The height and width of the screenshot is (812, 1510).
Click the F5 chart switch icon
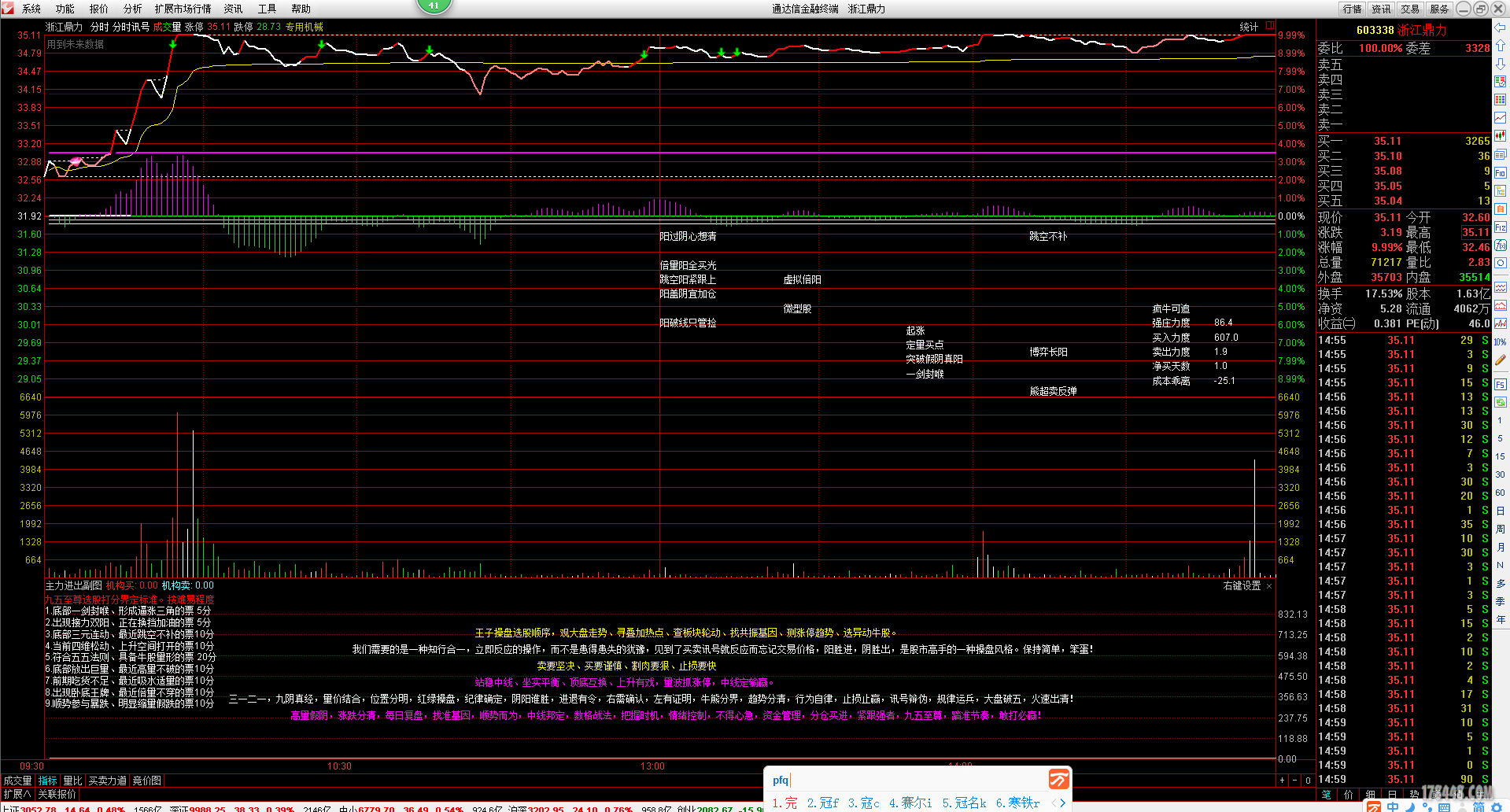click(x=1501, y=385)
